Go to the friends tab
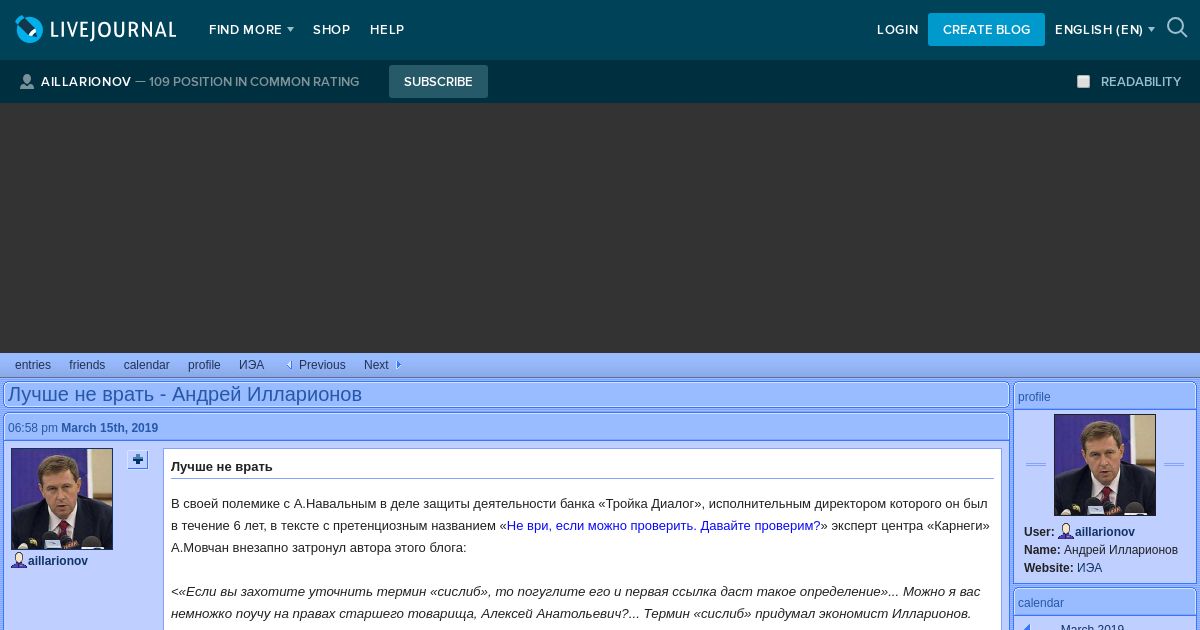Image resolution: width=1200 pixels, height=630 pixels. coord(87,365)
